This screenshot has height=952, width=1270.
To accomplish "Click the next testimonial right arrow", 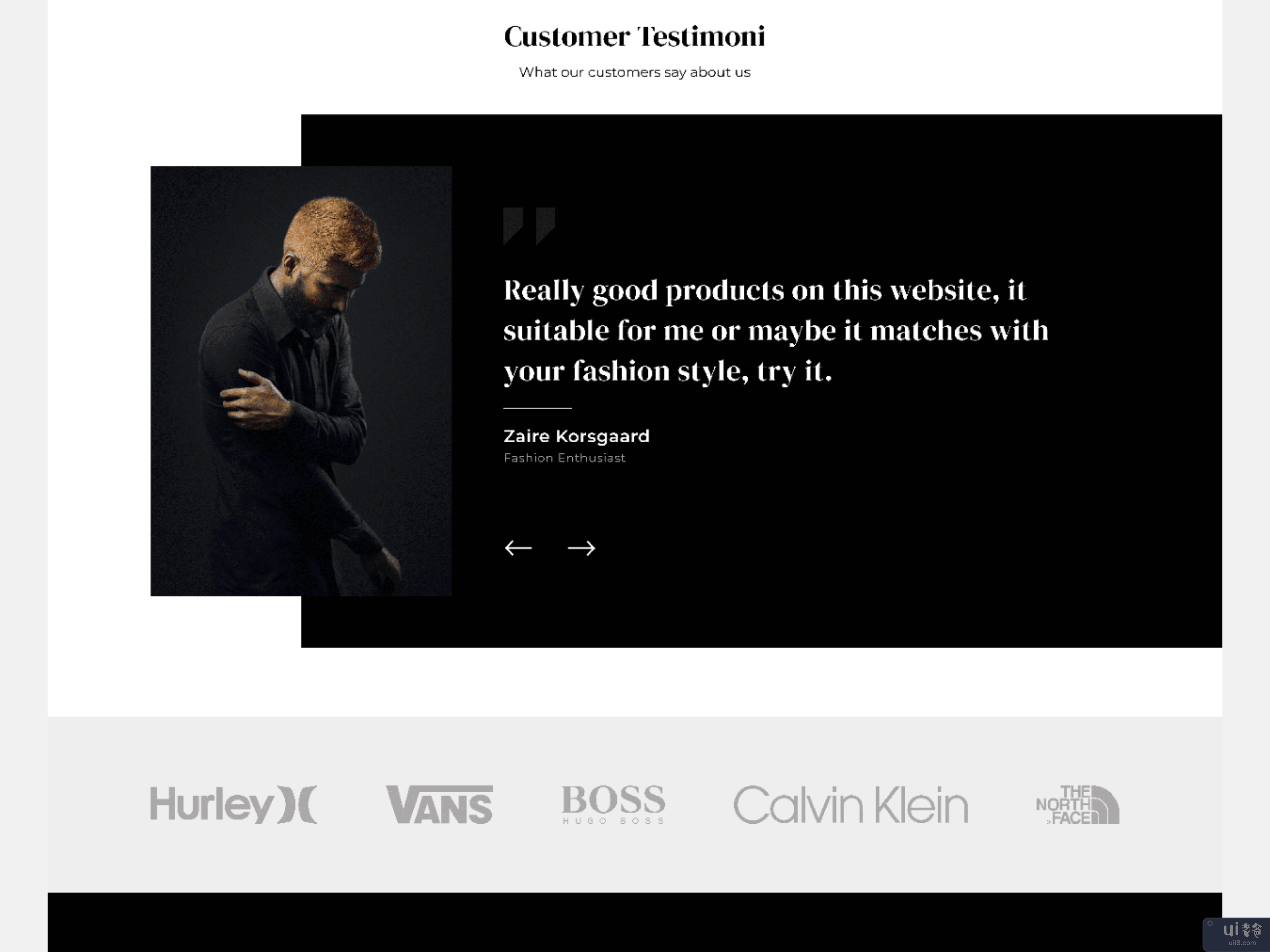I will (x=581, y=548).
